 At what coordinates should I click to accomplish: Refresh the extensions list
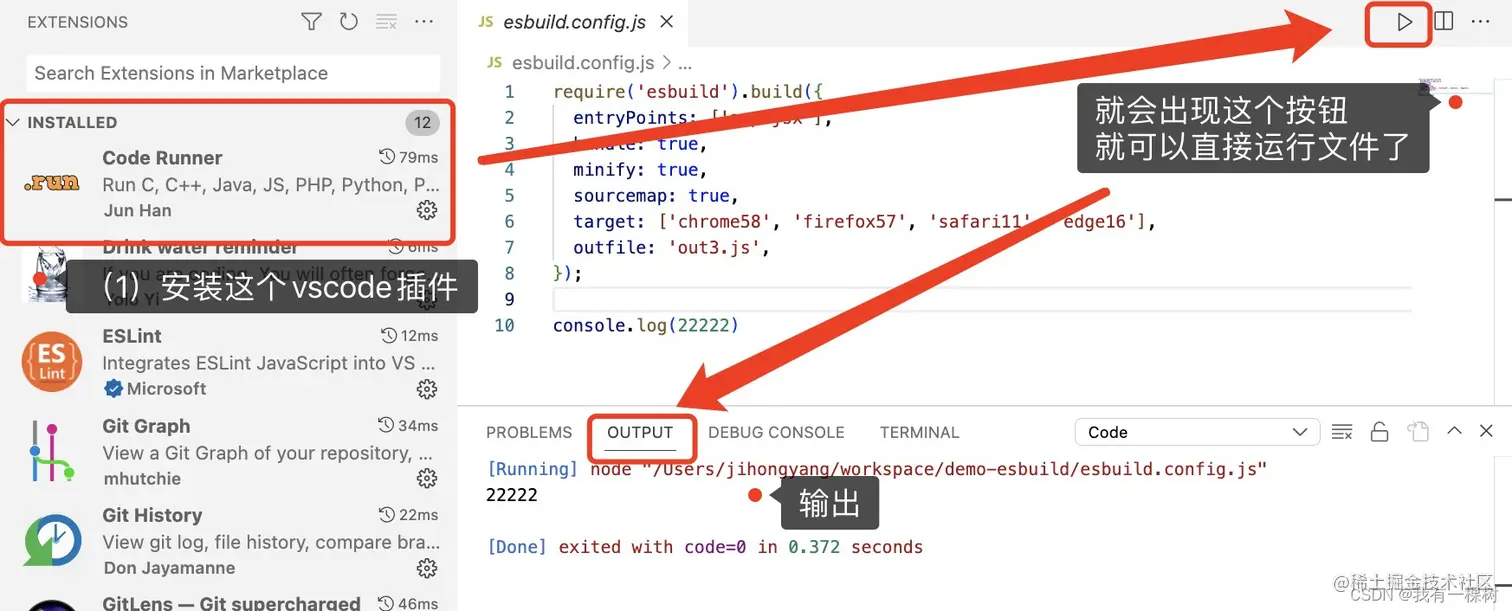point(349,21)
